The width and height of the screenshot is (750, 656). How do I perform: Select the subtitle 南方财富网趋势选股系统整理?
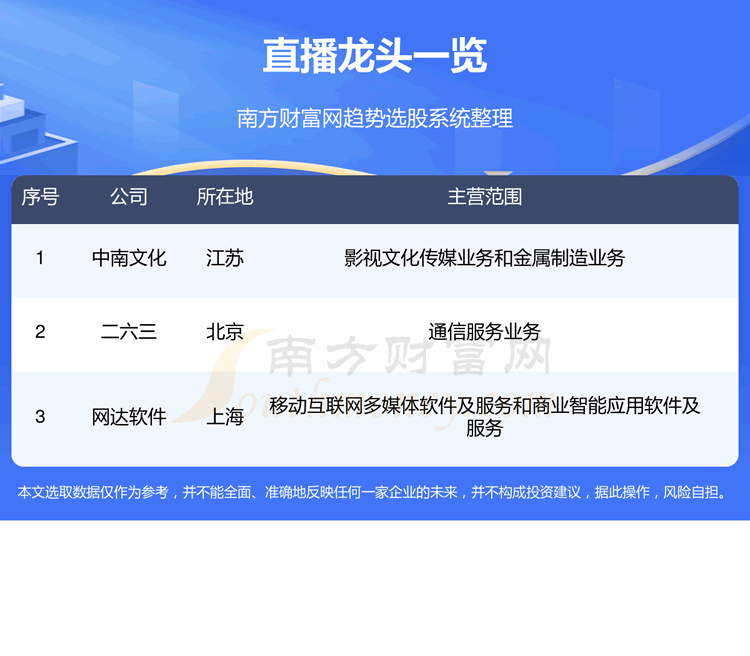375,119
